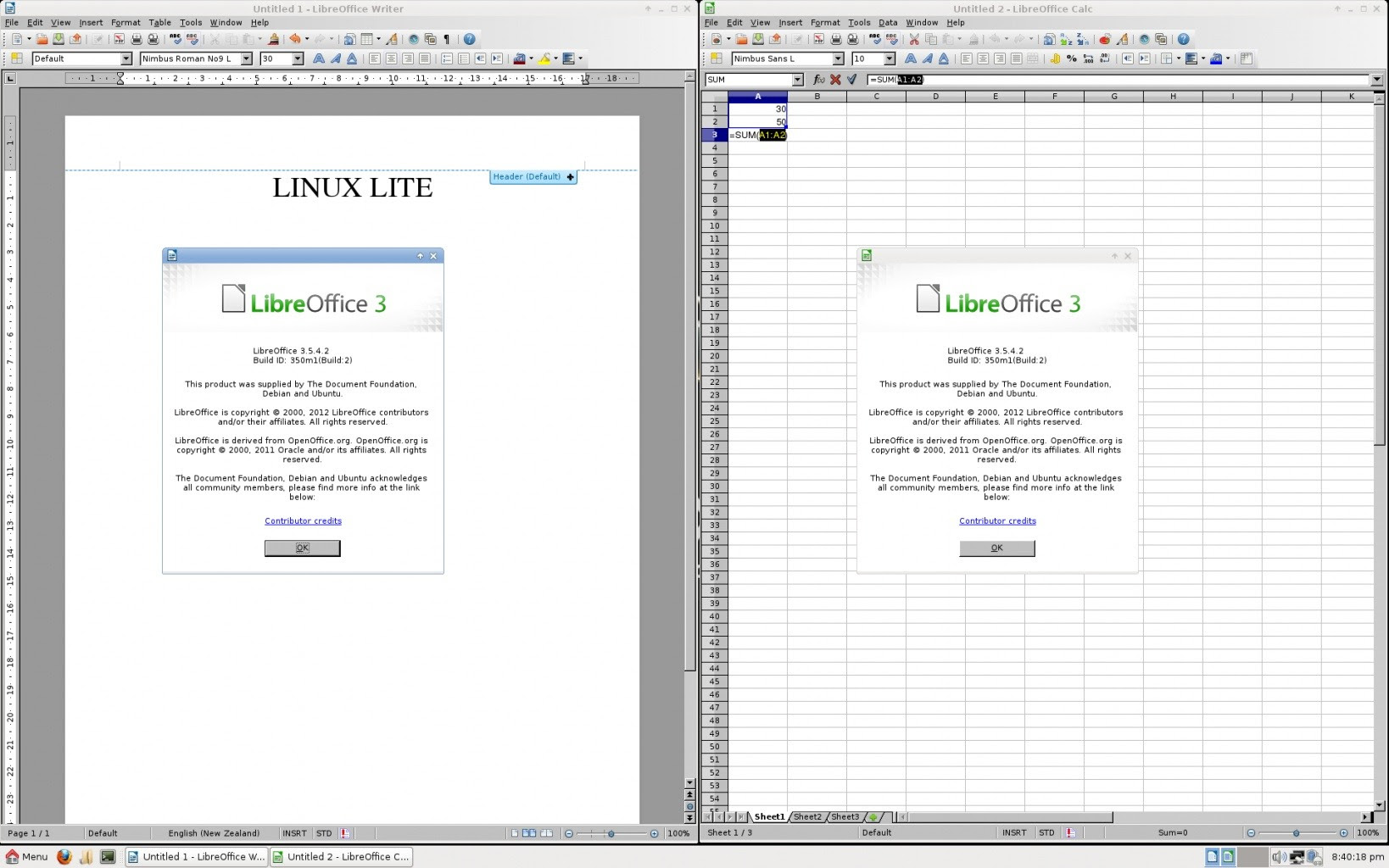Open the Function Wizard in Calc
Image resolution: width=1389 pixels, height=868 pixels.
click(819, 79)
